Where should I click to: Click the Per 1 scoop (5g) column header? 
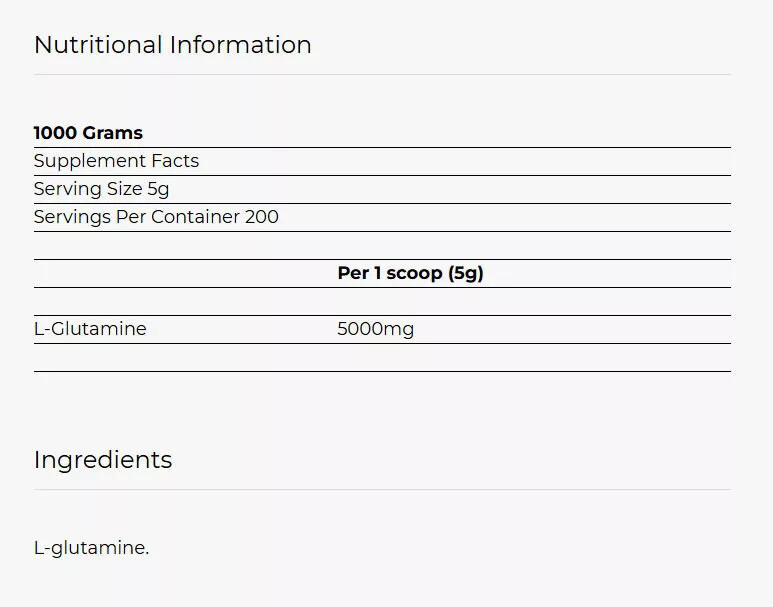(x=410, y=273)
